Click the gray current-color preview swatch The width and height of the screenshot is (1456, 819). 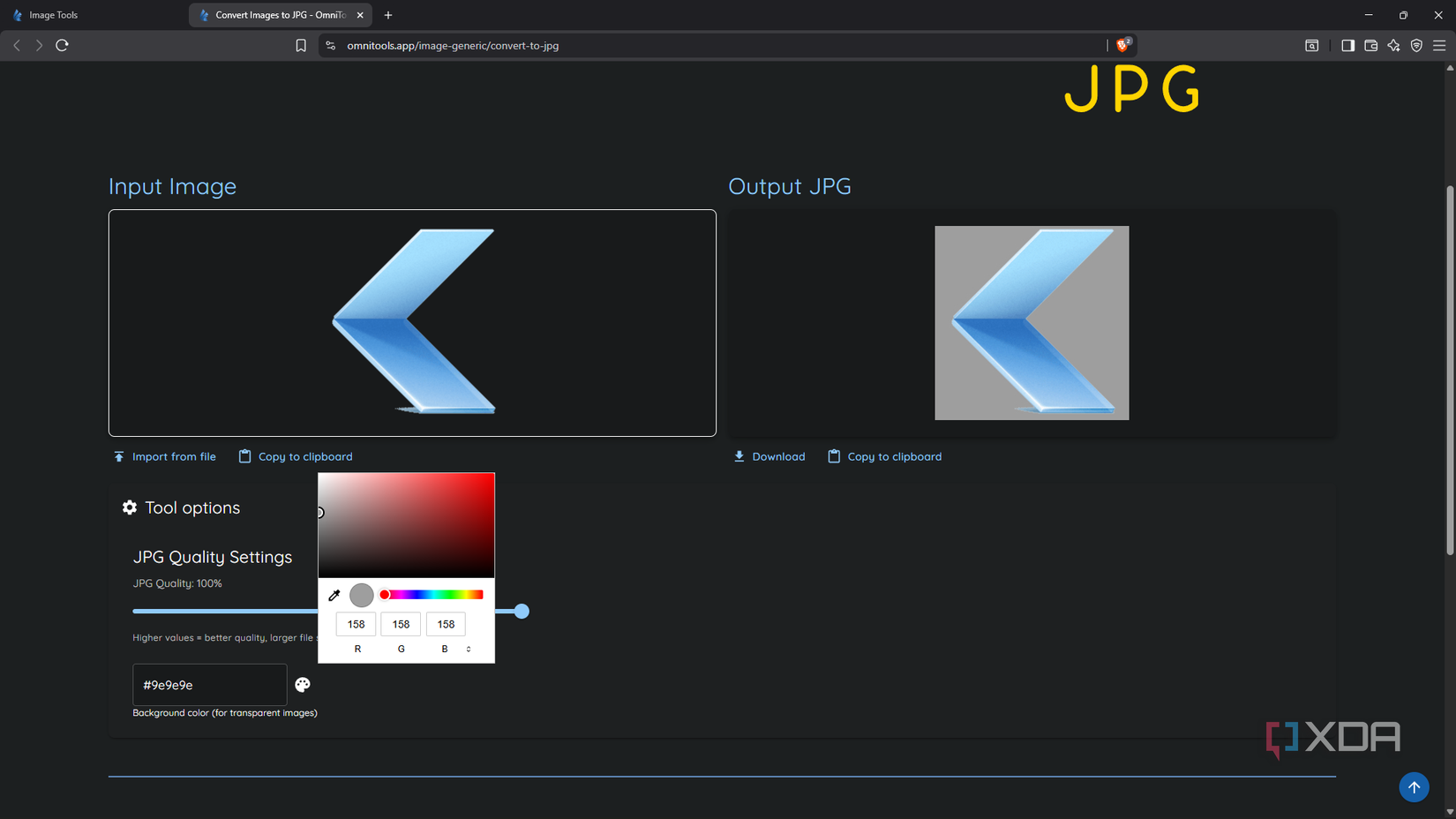coord(362,596)
